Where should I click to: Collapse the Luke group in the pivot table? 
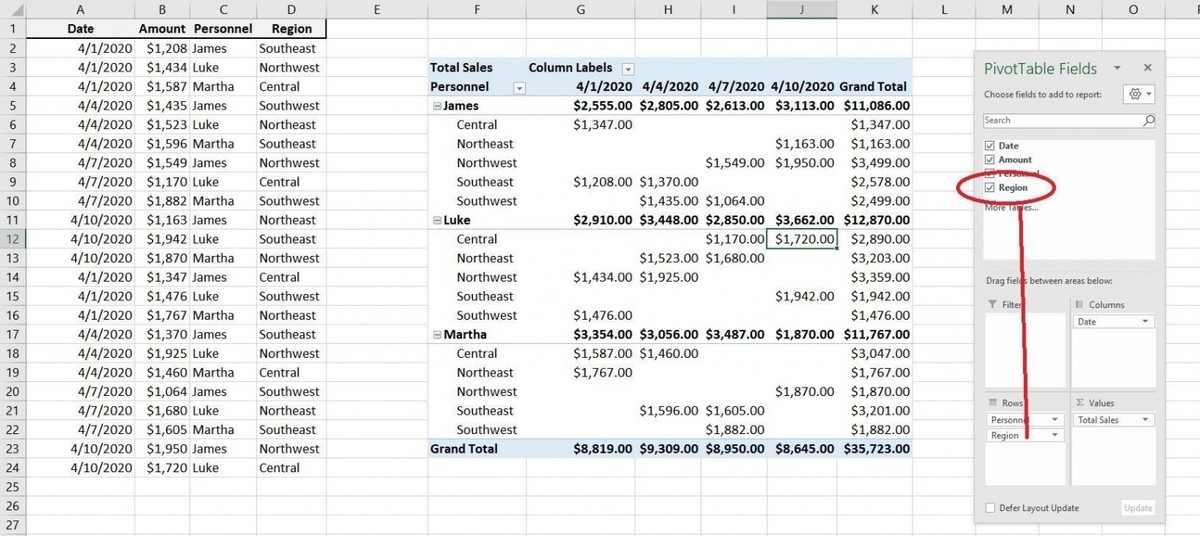pos(436,220)
